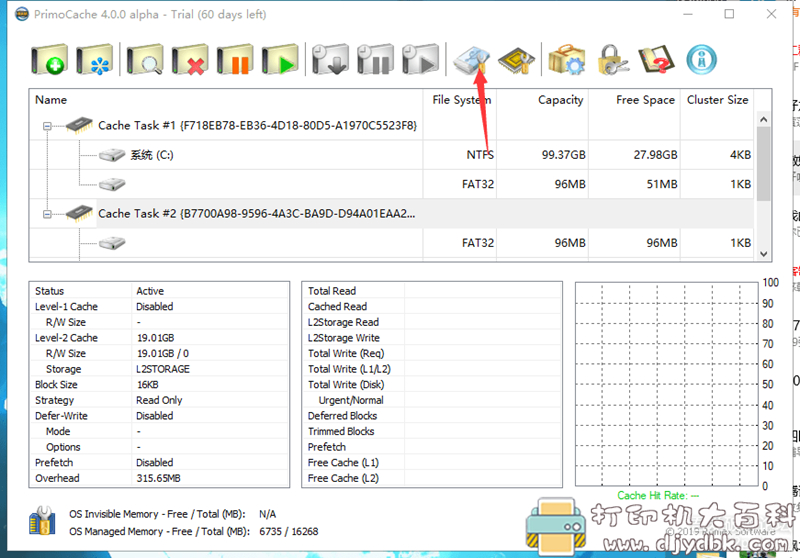Click the L2Storage Write statistics row
Image resolution: width=800 pixels, height=558 pixels.
click(432, 338)
